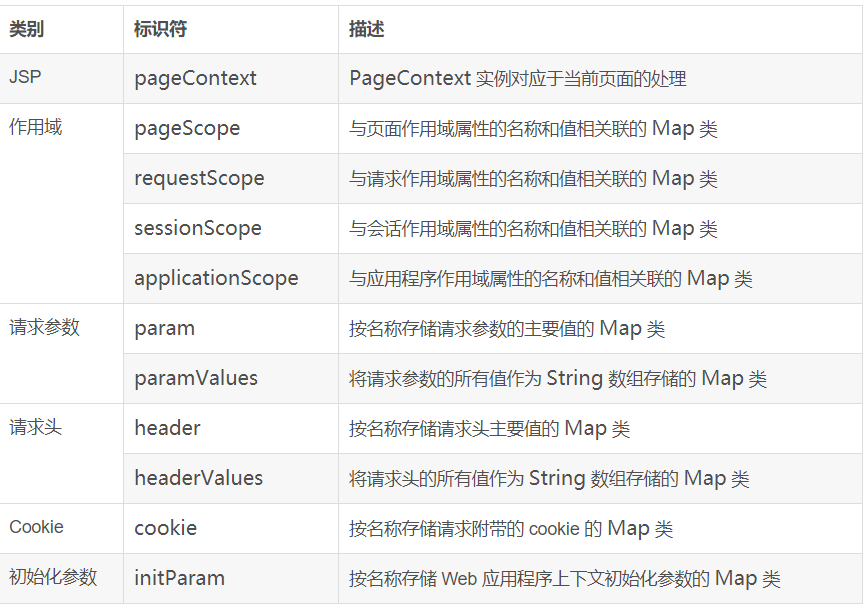Select the pageScope identifier cell
Screen dimensions: 863x607
tap(187, 128)
